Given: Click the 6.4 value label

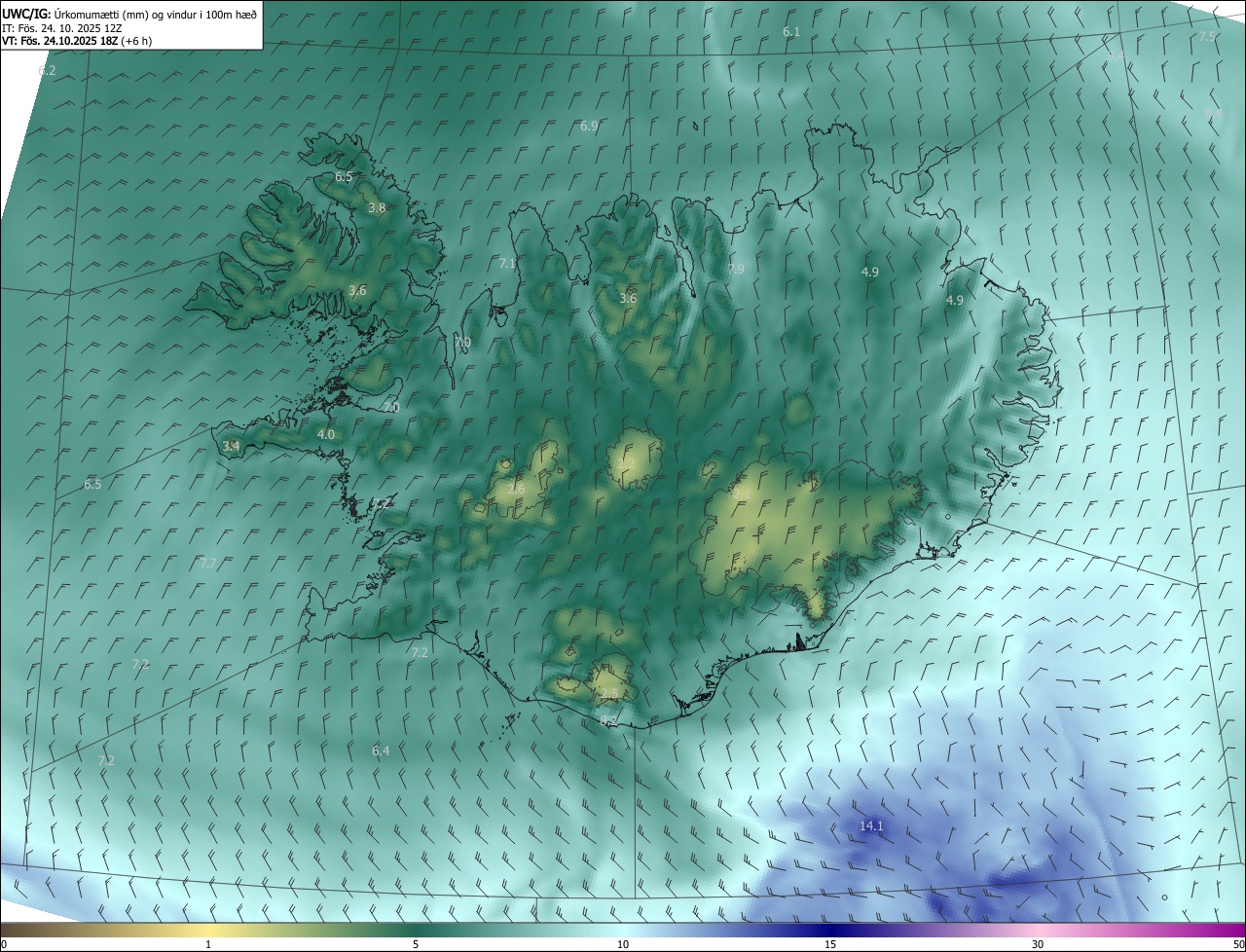Looking at the screenshot, I should click(381, 751).
